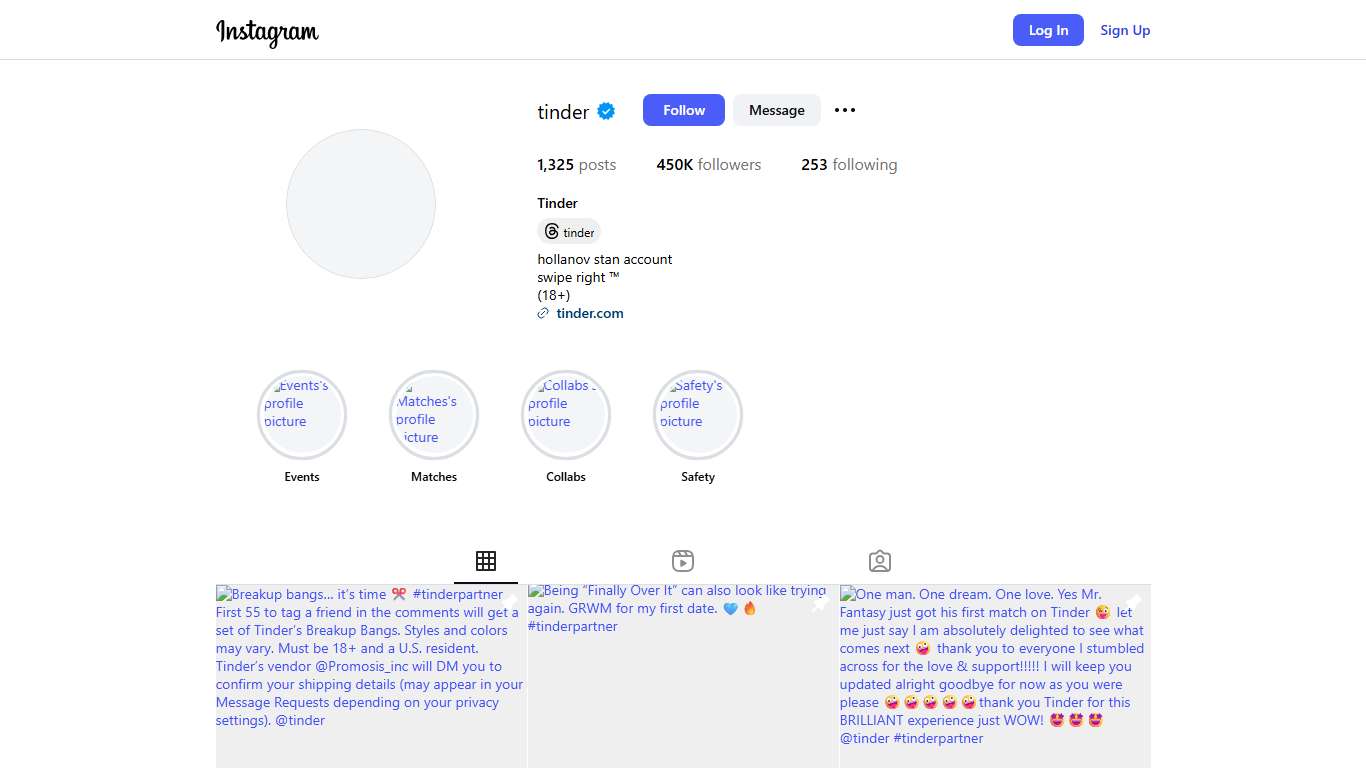Open the Events story highlight

click(302, 414)
